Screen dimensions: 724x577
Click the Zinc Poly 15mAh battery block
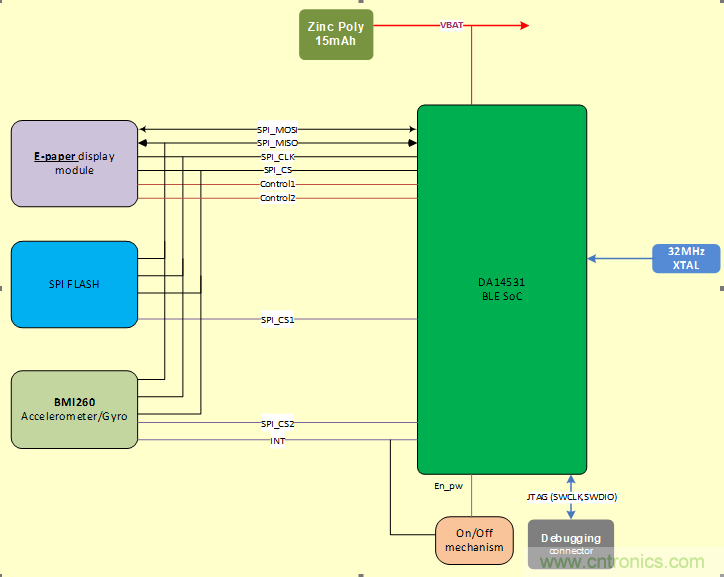pyautogui.click(x=336, y=34)
